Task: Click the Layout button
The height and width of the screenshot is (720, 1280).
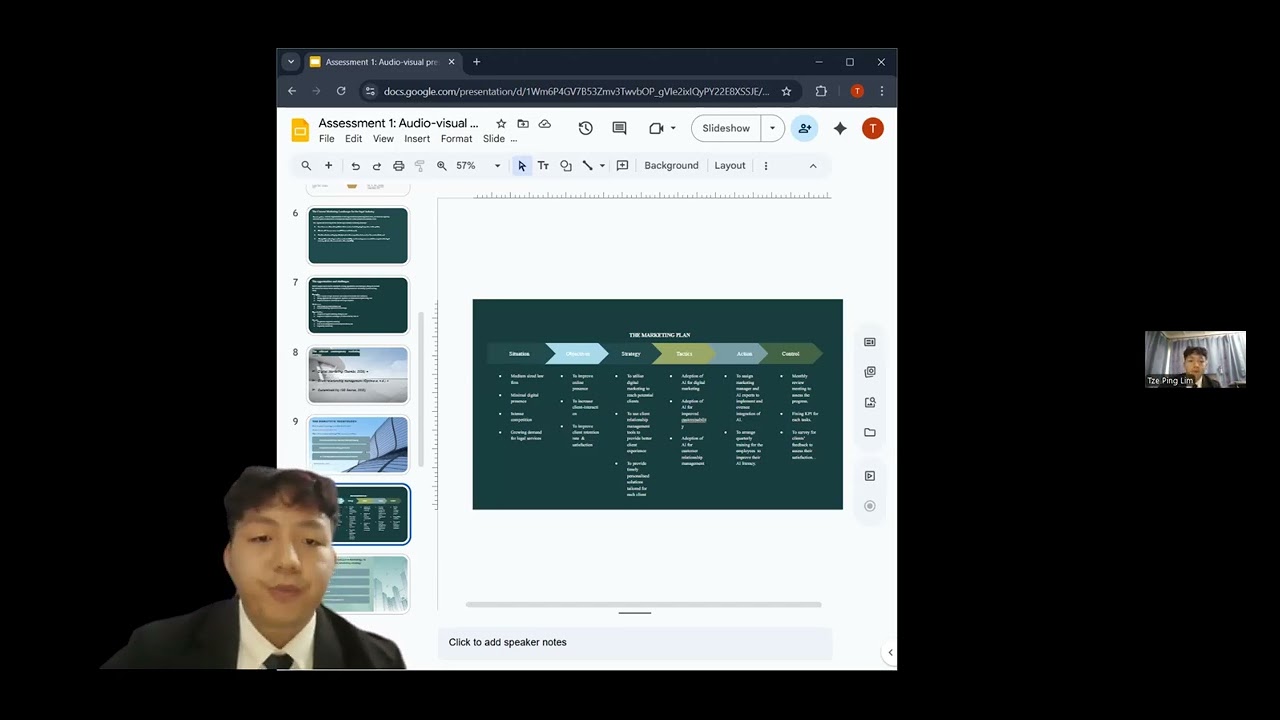Action: 730,166
